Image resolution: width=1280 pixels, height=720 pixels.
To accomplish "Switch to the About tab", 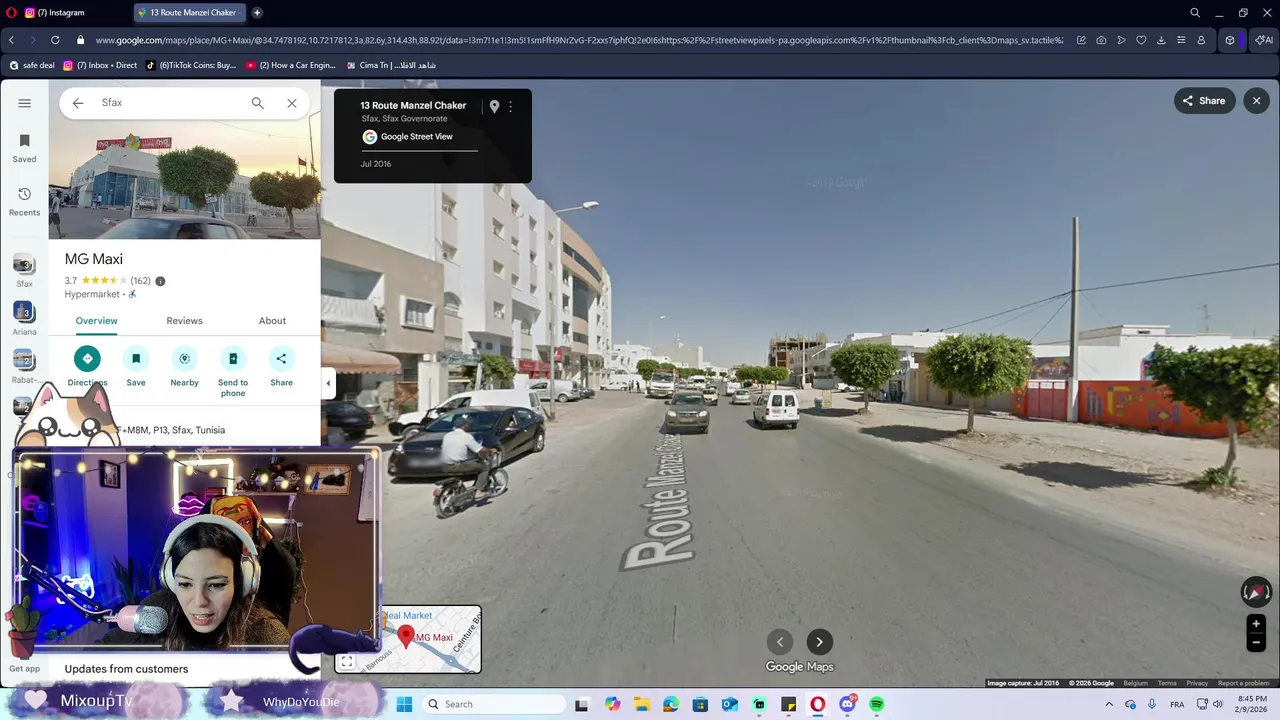I will [272, 321].
